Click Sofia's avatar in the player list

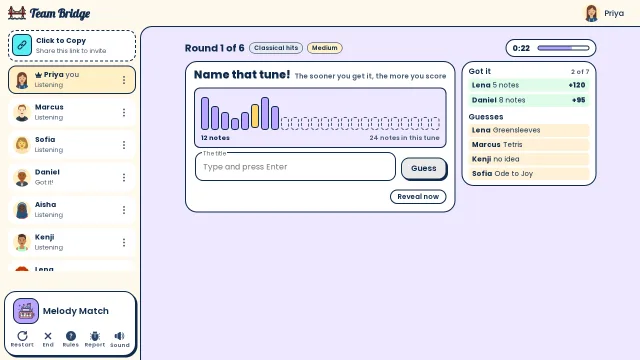point(22,145)
